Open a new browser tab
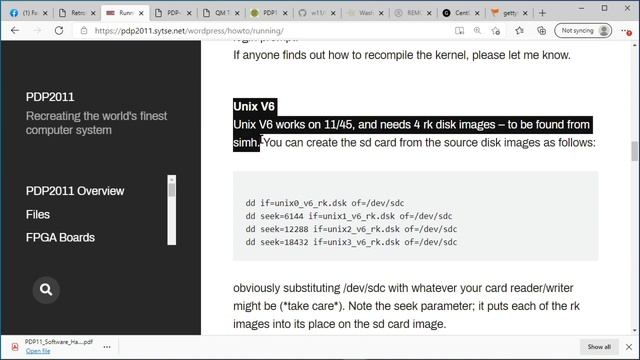This screenshot has width=640, height=360. point(542,13)
